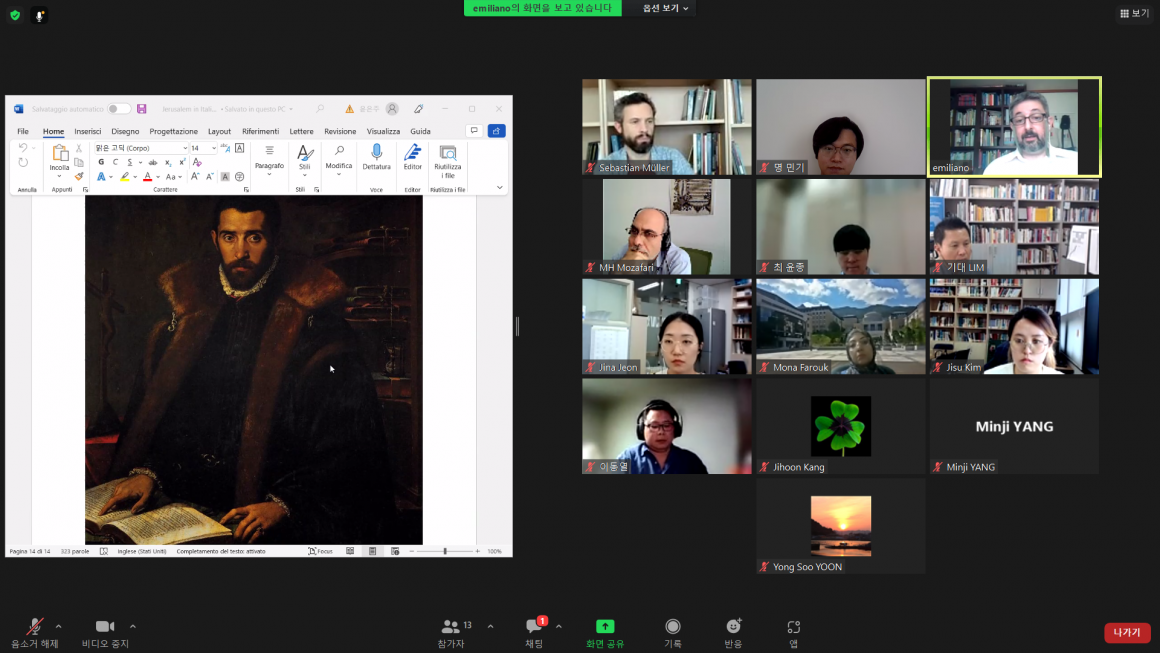Click the green share screen button
Screen dimensions: 1160x653
tap(605, 633)
